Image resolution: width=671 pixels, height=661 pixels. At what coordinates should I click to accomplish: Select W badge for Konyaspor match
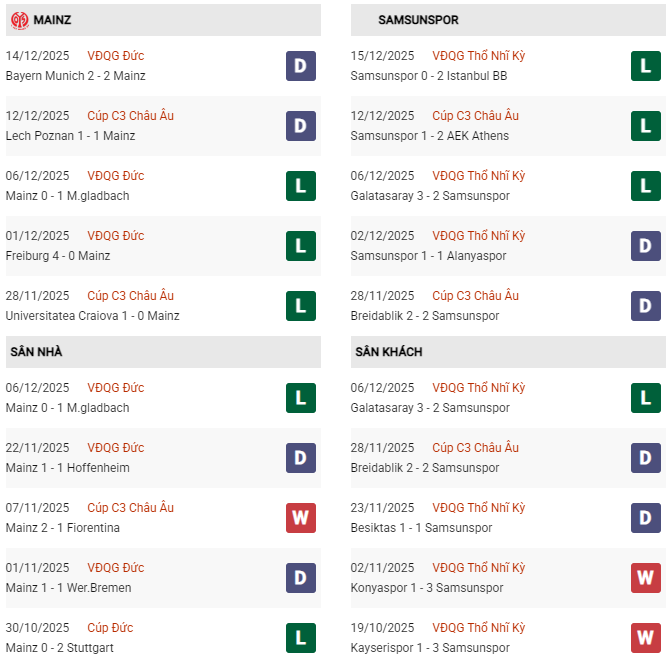pos(646,578)
